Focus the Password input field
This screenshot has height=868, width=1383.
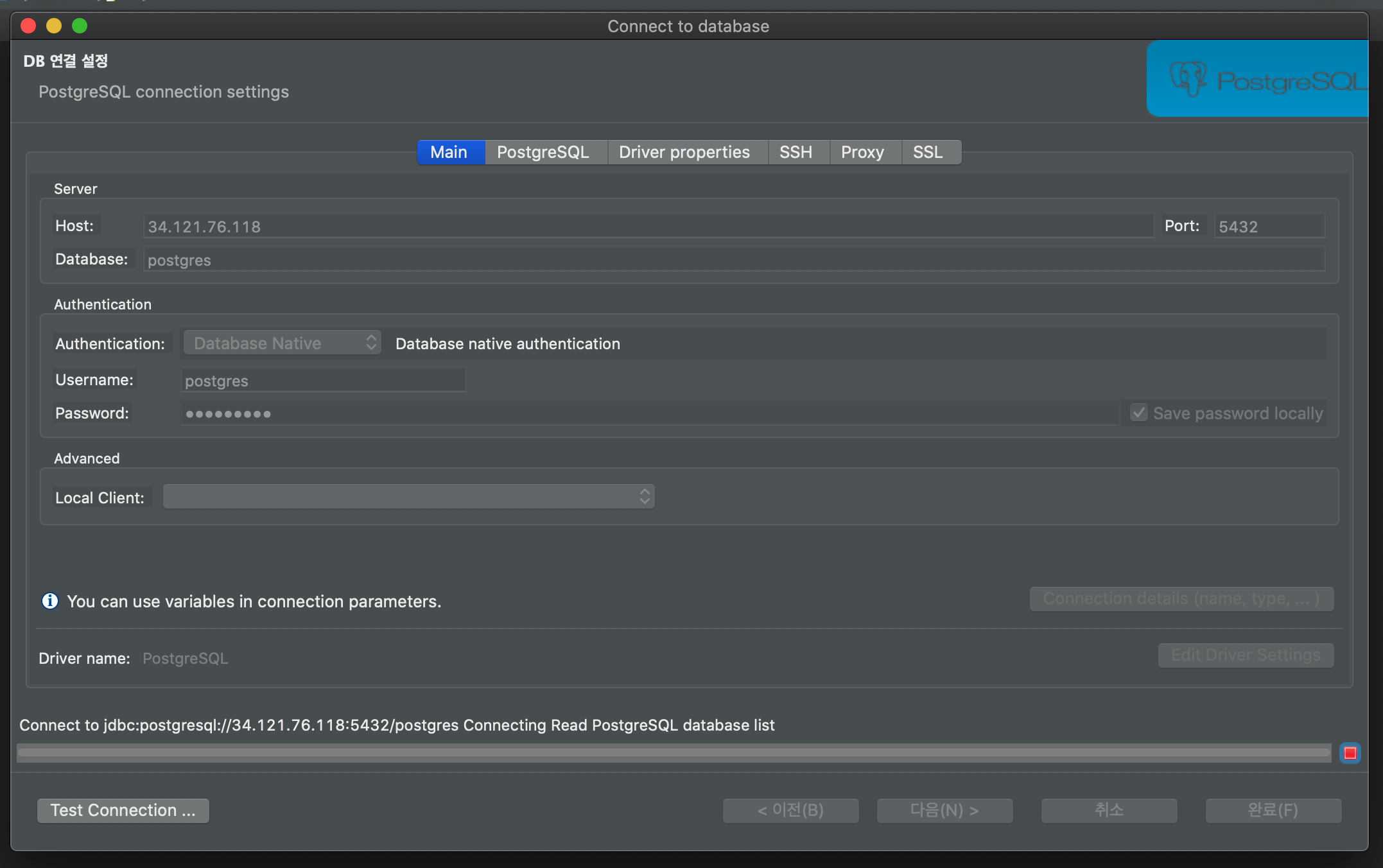(x=648, y=413)
